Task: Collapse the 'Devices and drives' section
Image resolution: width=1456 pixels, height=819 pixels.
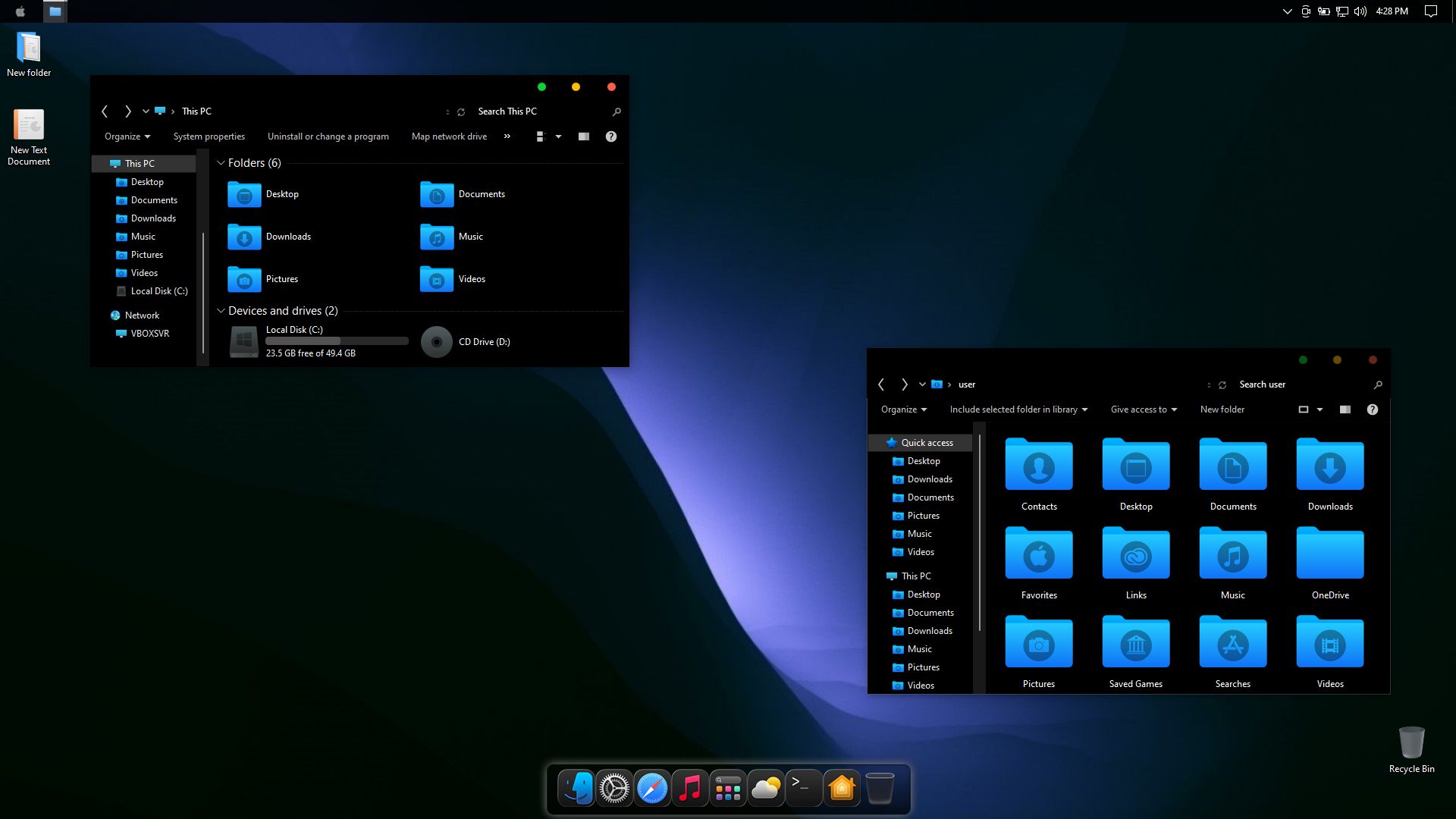Action: (221, 311)
